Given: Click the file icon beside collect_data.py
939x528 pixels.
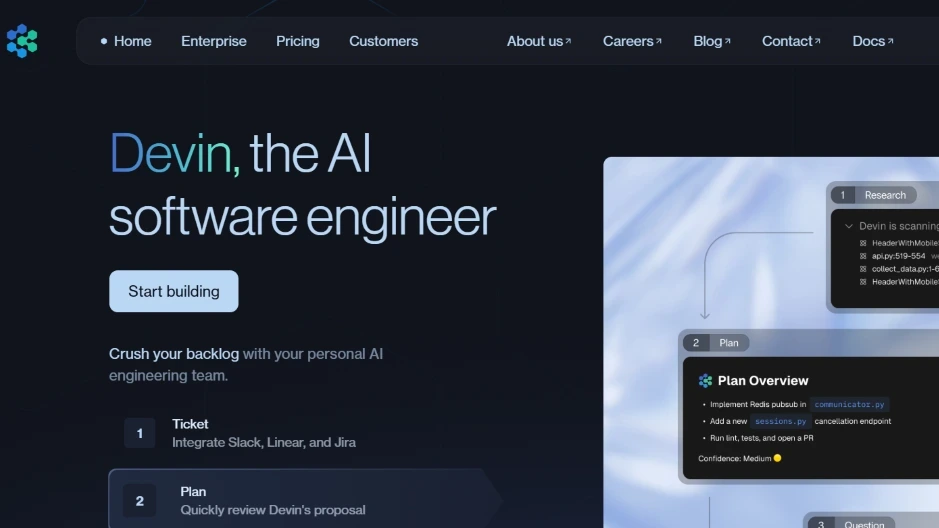Looking at the screenshot, I should [863, 269].
